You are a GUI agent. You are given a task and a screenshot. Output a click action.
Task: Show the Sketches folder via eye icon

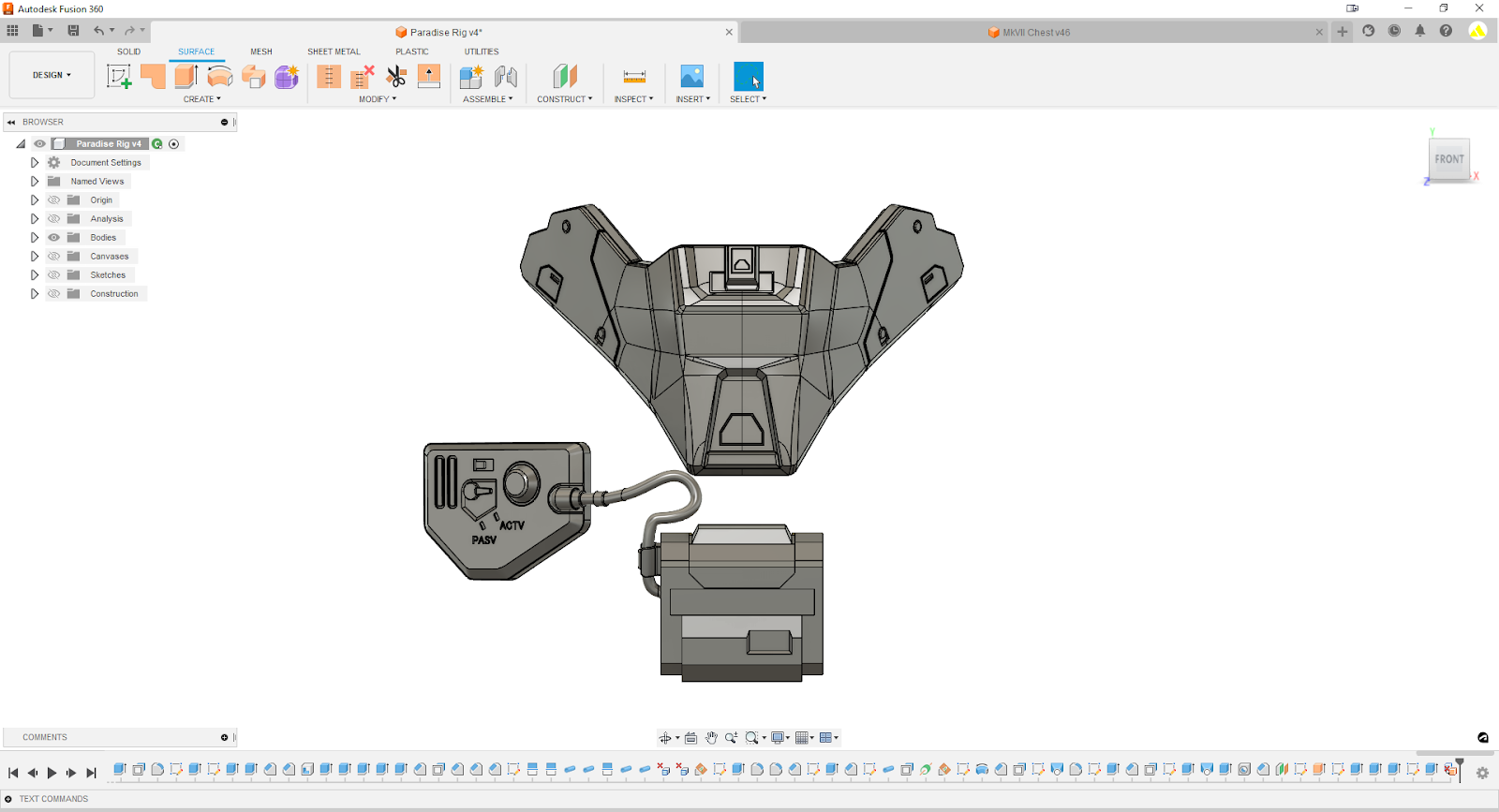(x=54, y=275)
